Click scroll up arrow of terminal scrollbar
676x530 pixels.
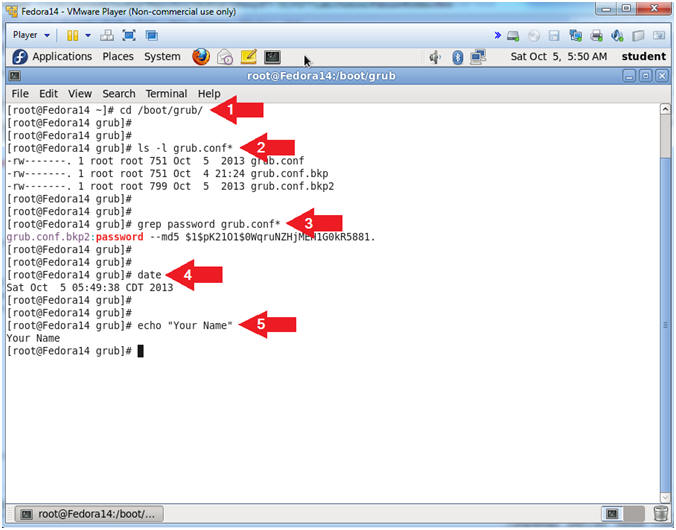[665, 109]
